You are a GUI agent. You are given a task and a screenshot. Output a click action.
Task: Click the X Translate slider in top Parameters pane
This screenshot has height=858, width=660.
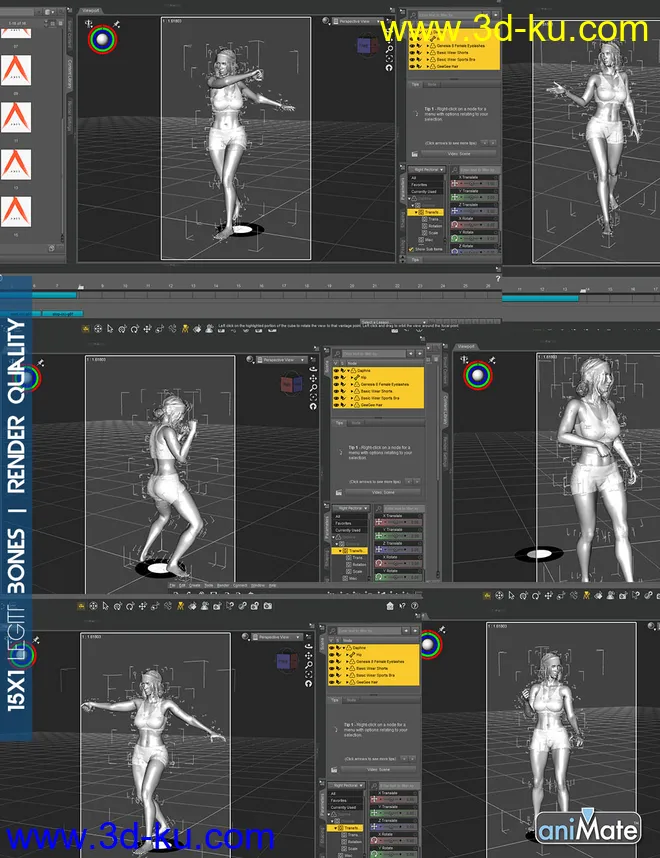(x=473, y=183)
